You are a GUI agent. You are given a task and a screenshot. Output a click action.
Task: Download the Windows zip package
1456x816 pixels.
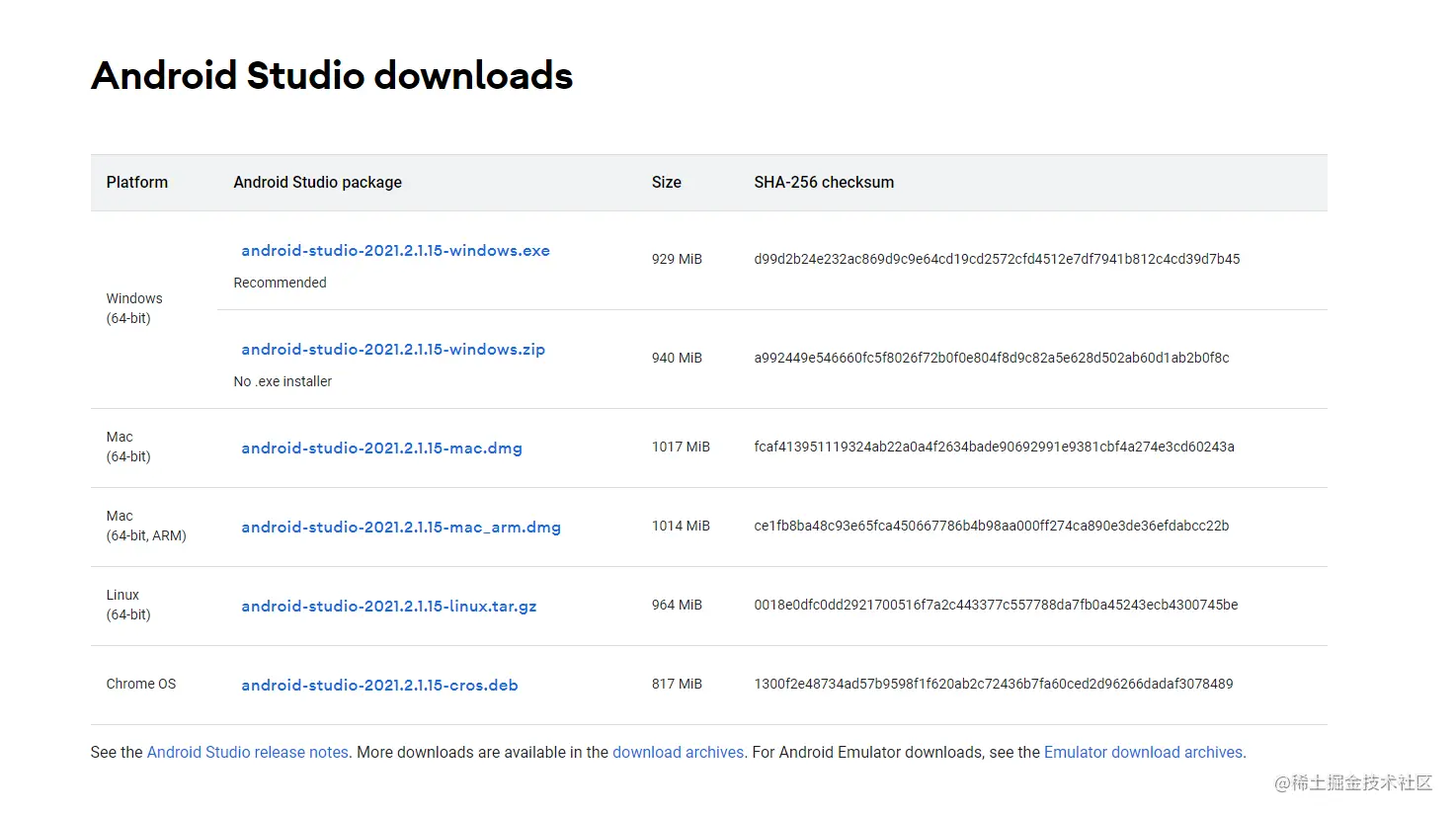pyautogui.click(x=392, y=349)
